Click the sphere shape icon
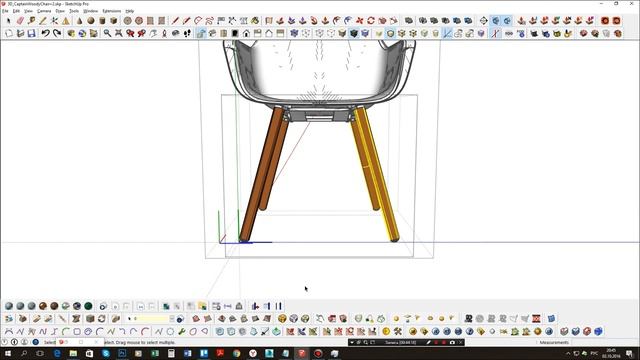Screen dimensions: 640x360 [91, 20]
